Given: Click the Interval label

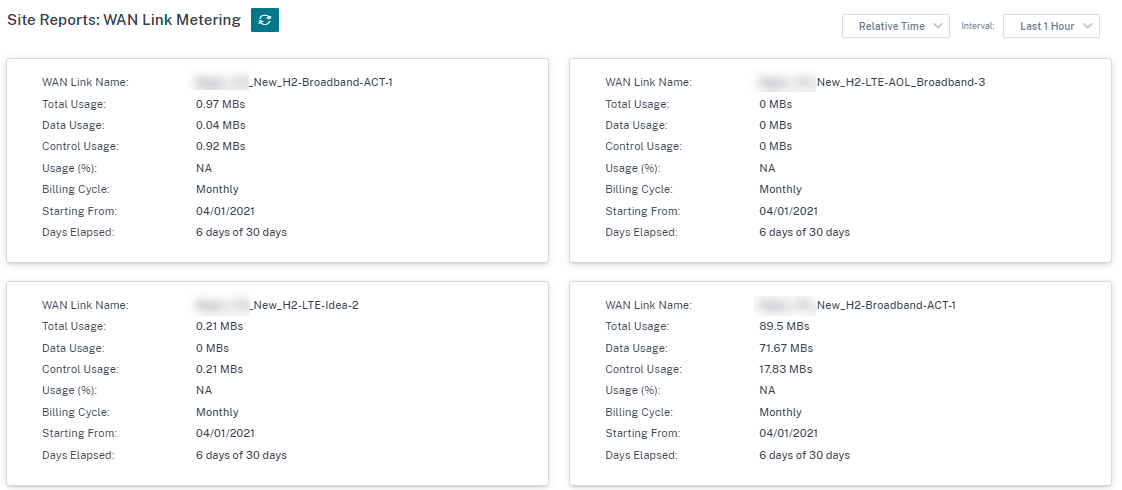Looking at the screenshot, I should click(x=977, y=26).
